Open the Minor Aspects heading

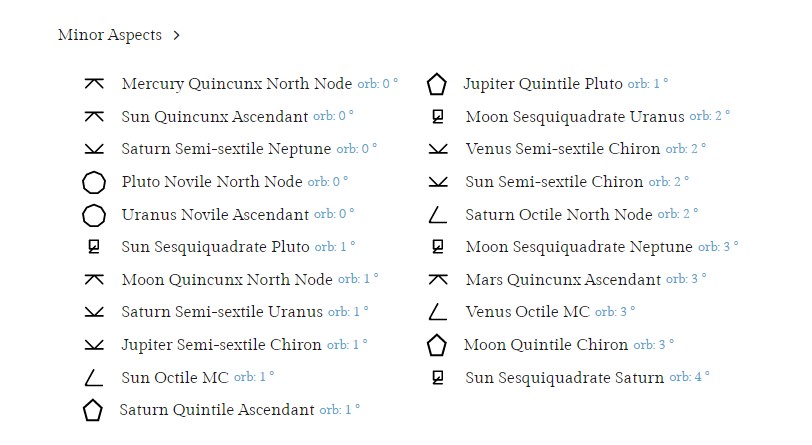coord(110,35)
